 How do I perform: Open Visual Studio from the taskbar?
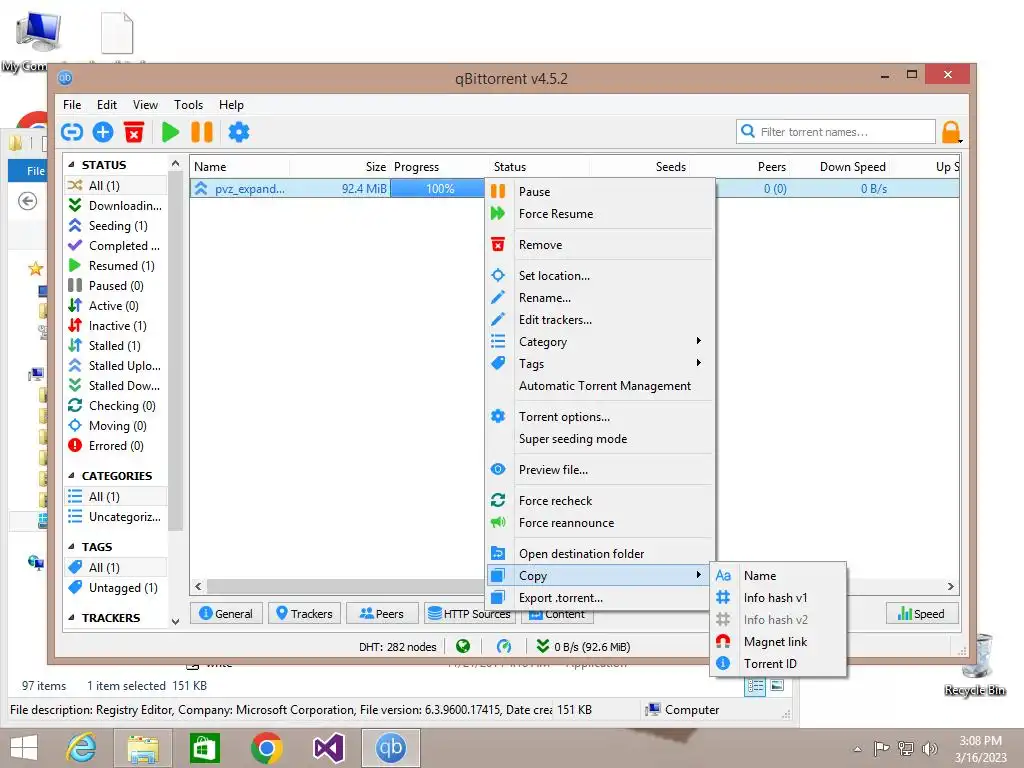328,748
